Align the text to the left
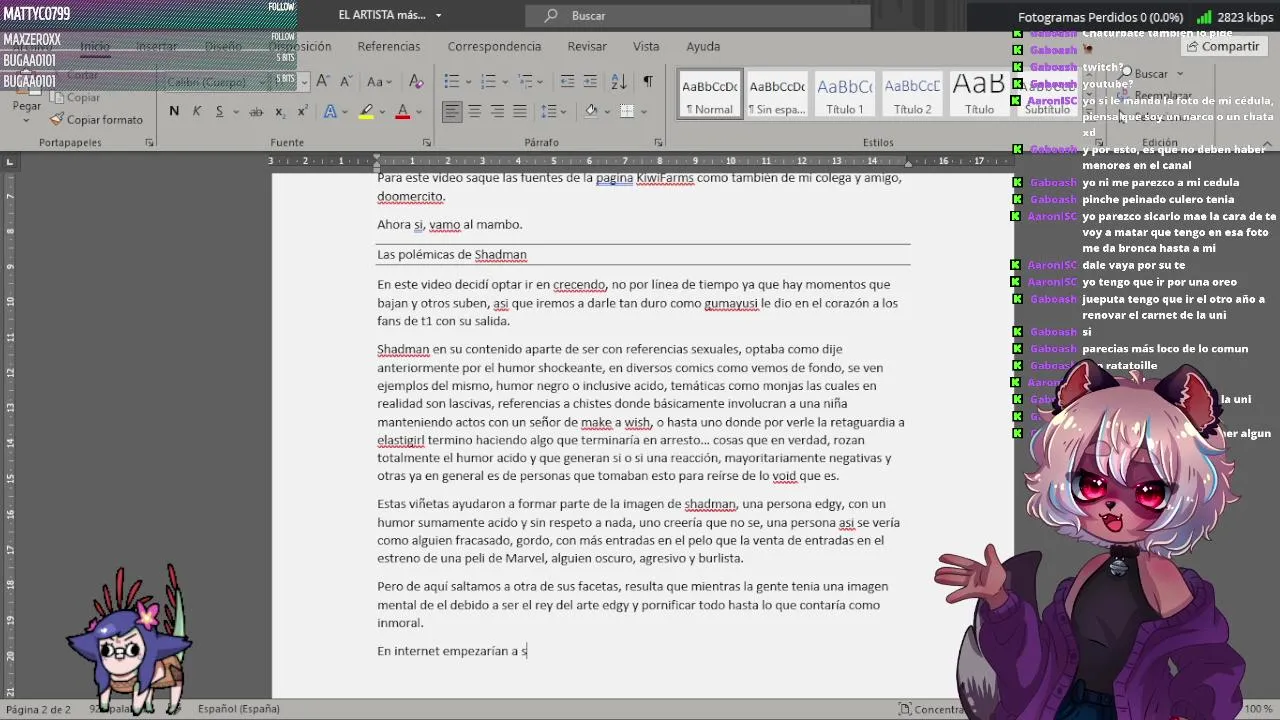This screenshot has width=1280, height=720. pyautogui.click(x=452, y=111)
